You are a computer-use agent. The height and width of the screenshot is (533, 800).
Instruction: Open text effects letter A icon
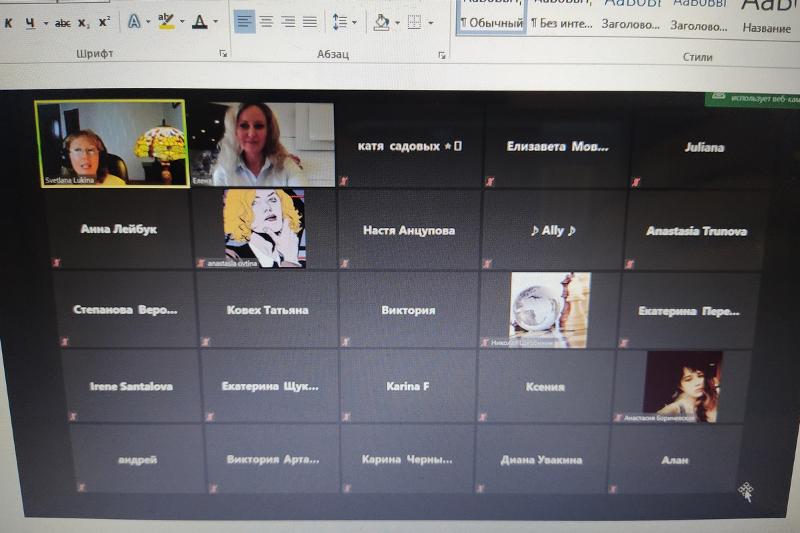[134, 21]
